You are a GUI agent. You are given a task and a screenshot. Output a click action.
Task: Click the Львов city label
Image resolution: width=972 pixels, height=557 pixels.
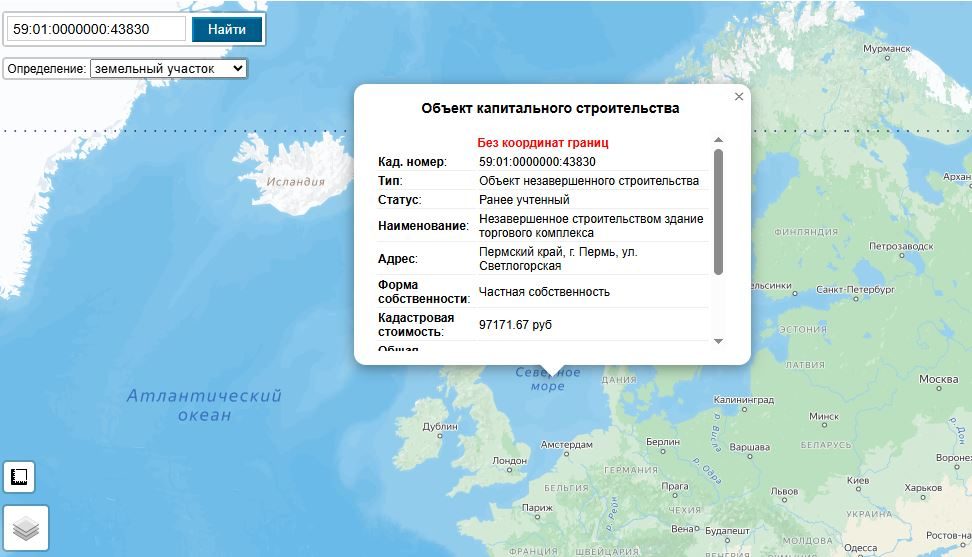(x=784, y=491)
